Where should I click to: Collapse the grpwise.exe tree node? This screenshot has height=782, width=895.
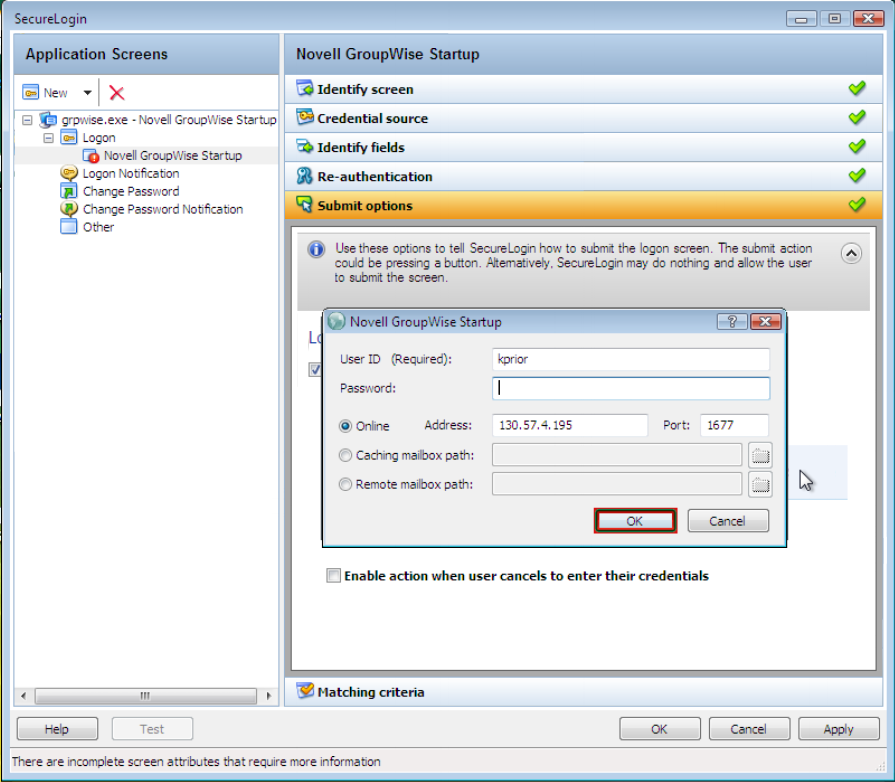click(x=27, y=120)
